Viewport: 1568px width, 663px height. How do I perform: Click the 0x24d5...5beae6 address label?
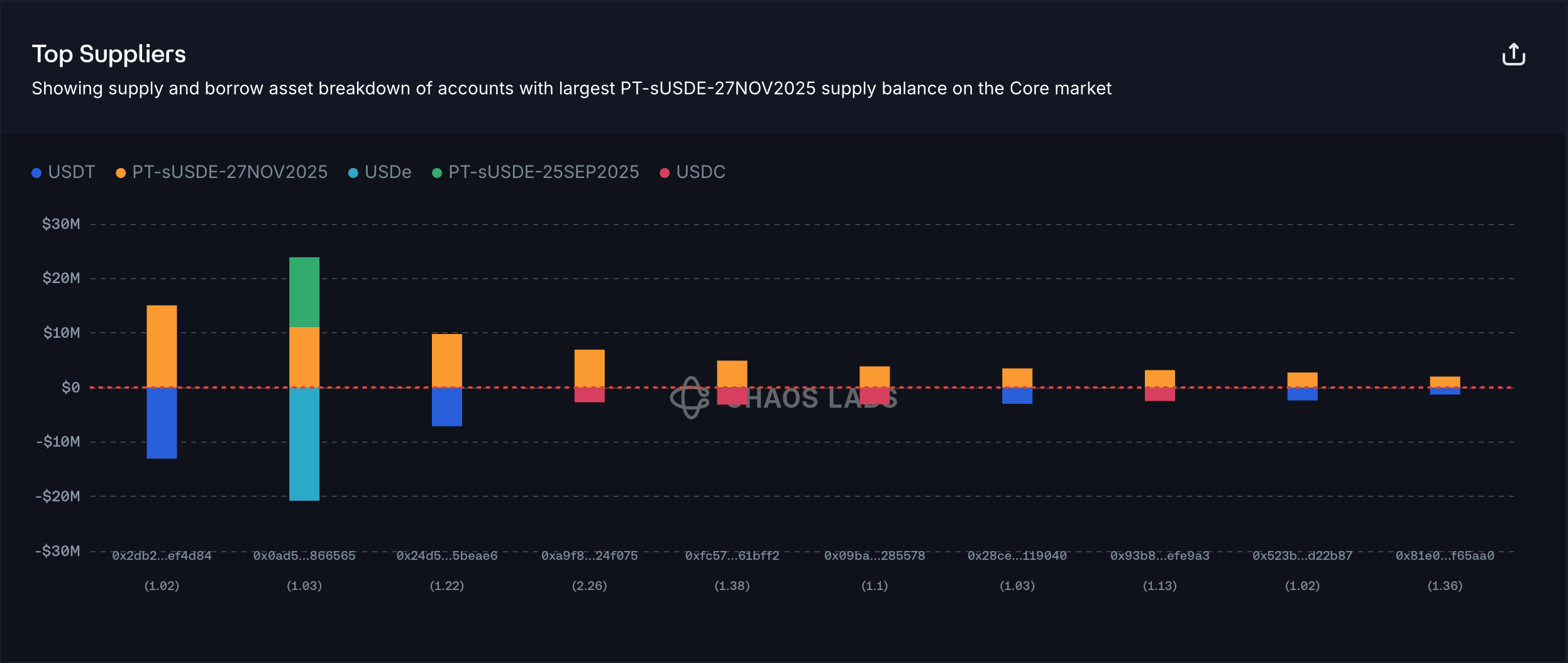point(446,556)
